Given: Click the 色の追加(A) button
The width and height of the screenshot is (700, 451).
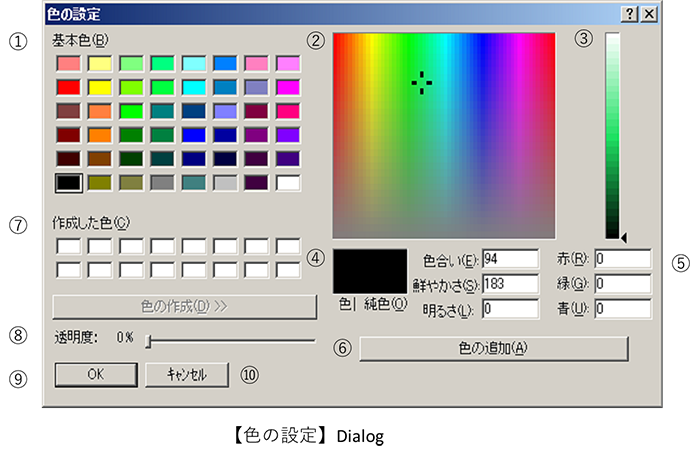Looking at the screenshot, I should click(x=493, y=349).
